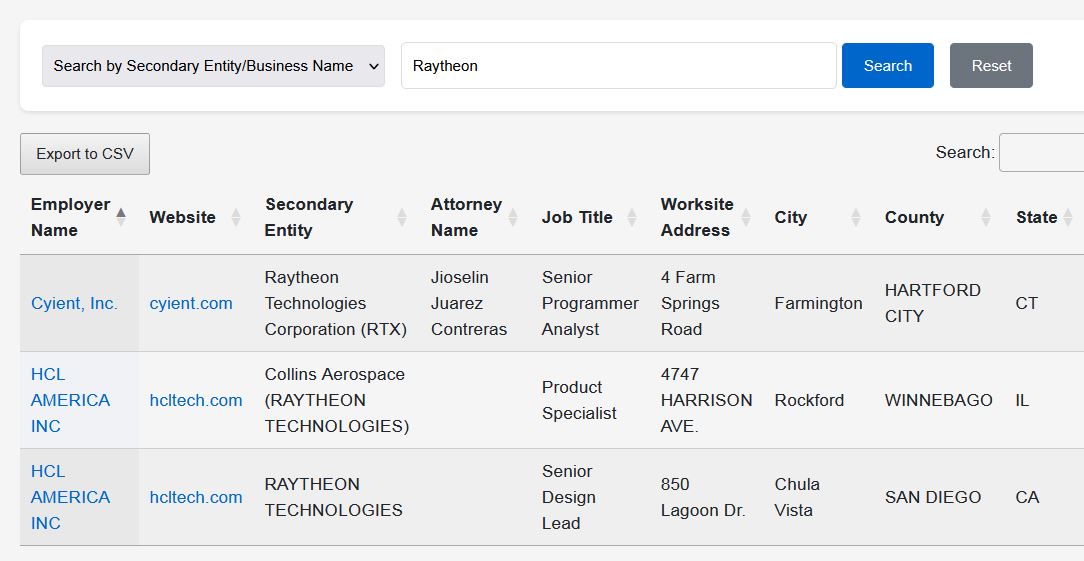Viewport: 1084px width, 561px height.
Task: Sort by Job Title arrow icon
Action: (632, 217)
